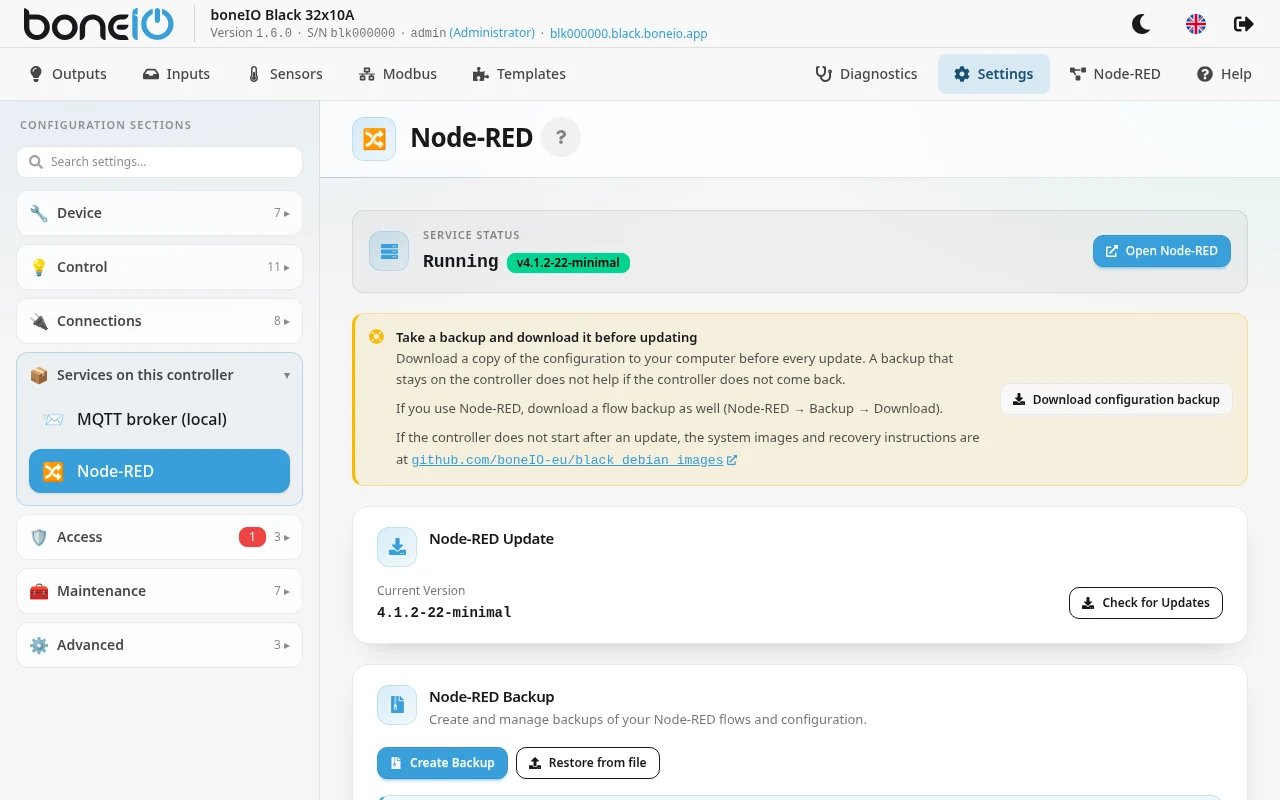Image resolution: width=1280 pixels, height=800 pixels.
Task: Open Node-RED tab in top navigation
Action: (x=1115, y=74)
